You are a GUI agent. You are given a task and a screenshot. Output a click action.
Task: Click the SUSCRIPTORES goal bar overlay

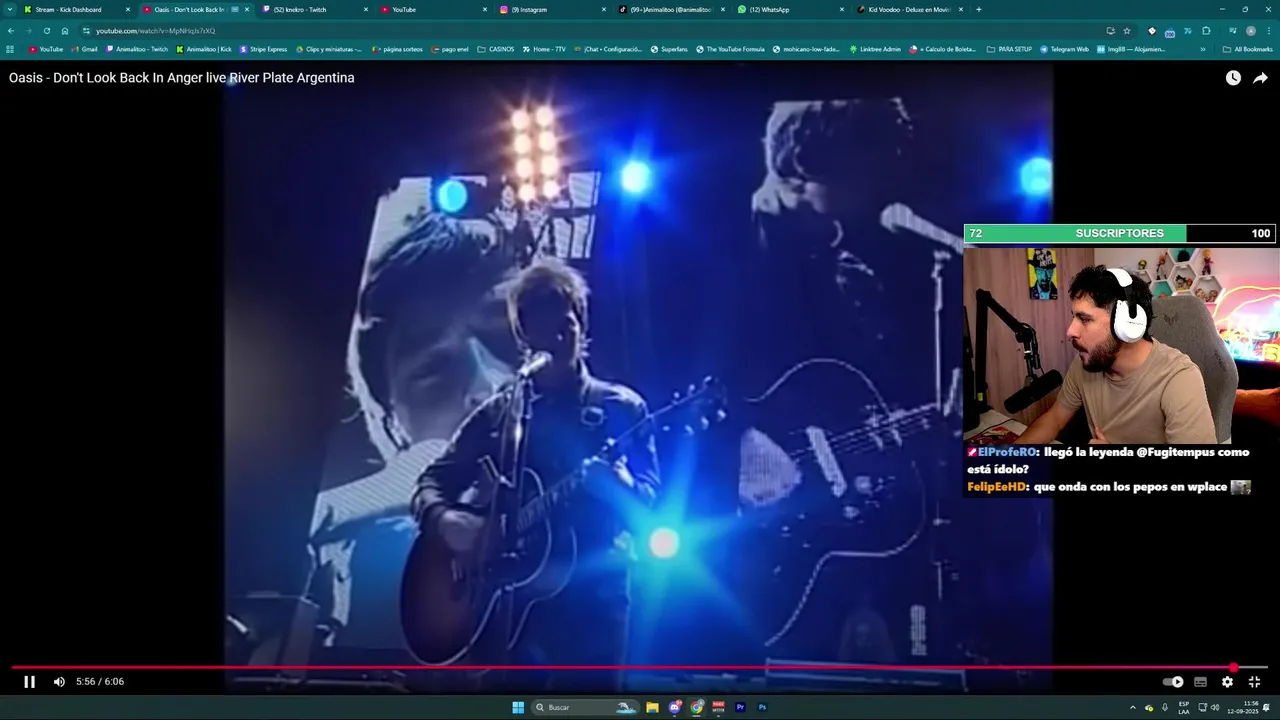pyautogui.click(x=1120, y=233)
